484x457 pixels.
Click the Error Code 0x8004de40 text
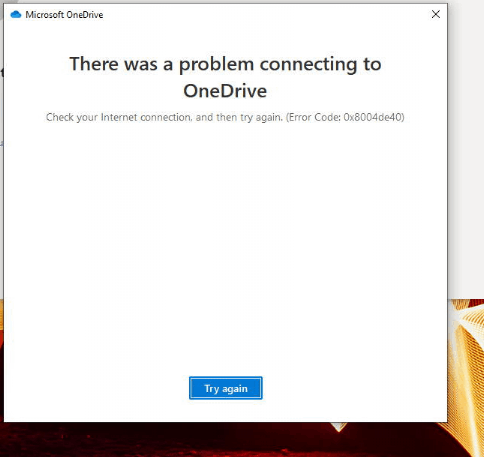coord(345,117)
